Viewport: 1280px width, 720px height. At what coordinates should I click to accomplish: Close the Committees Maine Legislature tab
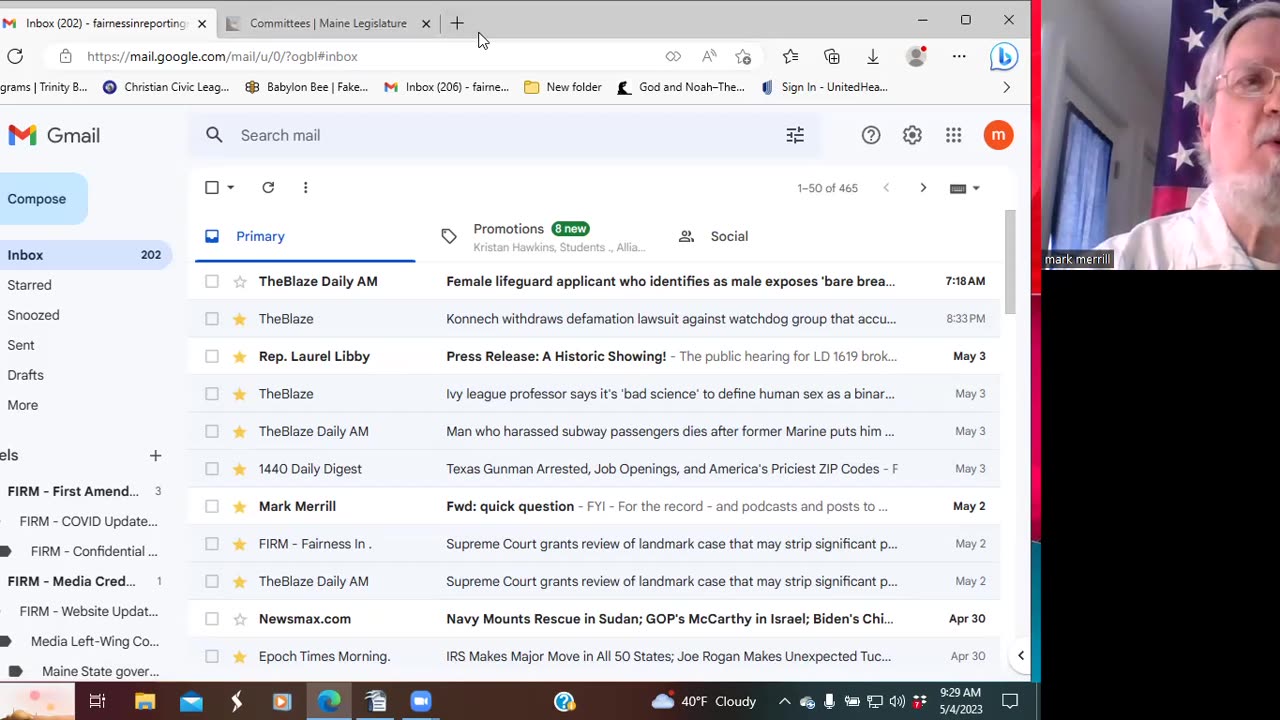tap(426, 23)
